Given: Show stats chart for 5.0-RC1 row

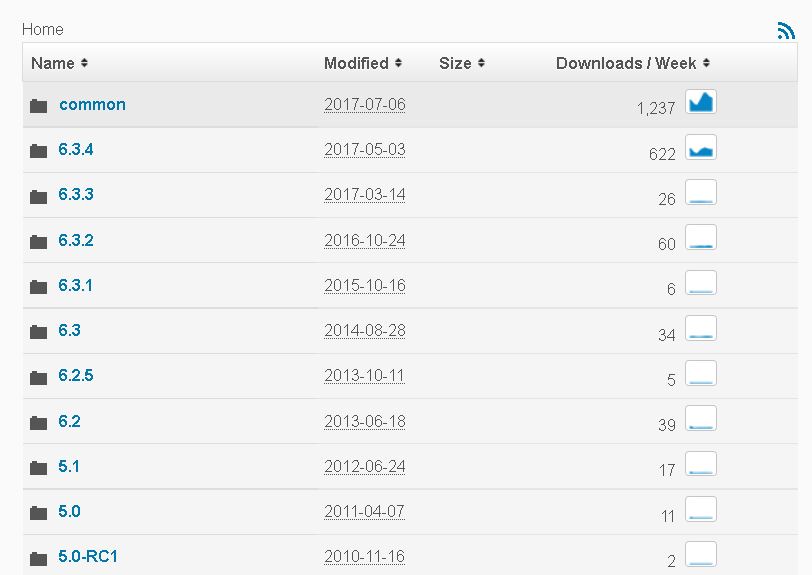Looking at the screenshot, I should pos(701,555).
